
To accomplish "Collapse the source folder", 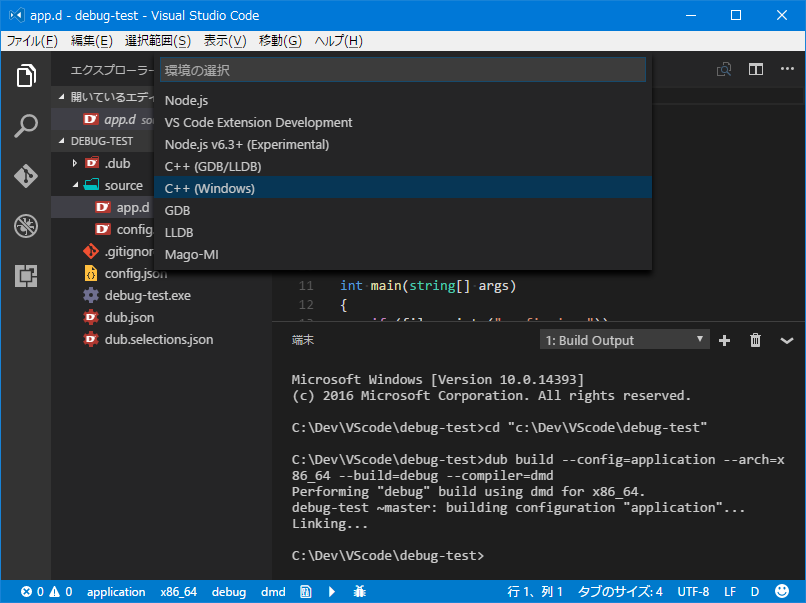I will pos(75,185).
